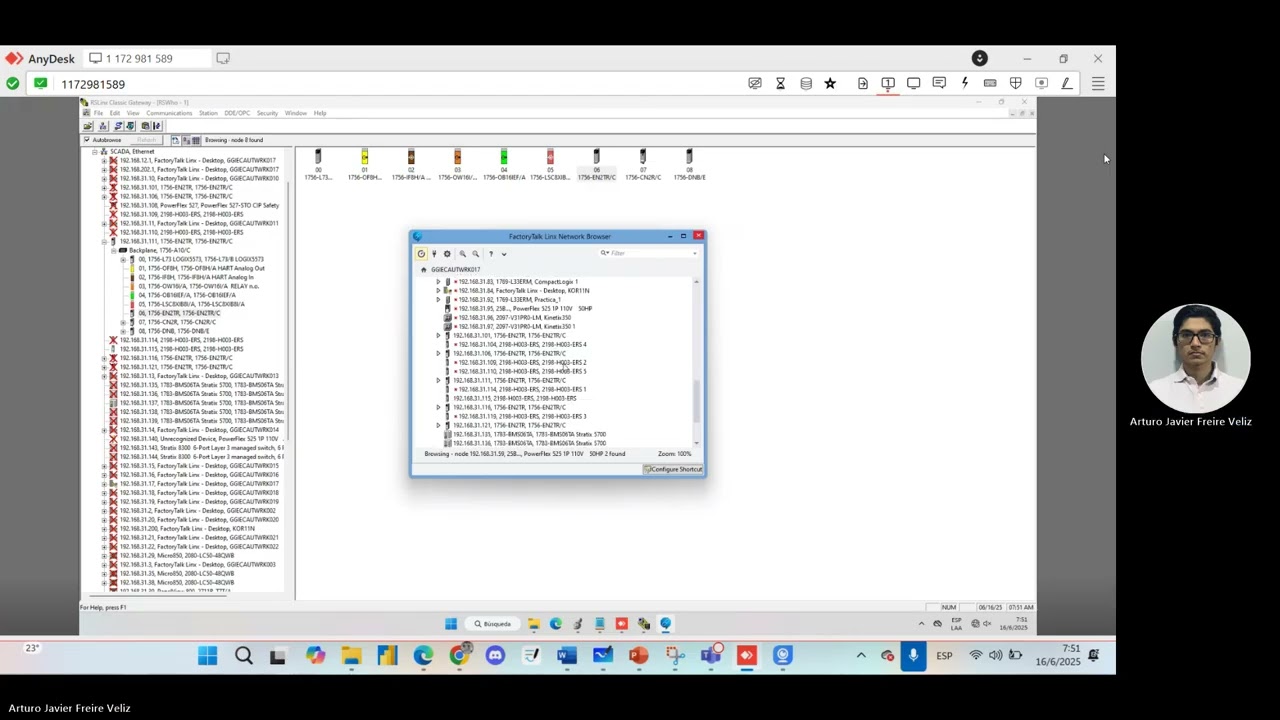The width and height of the screenshot is (1280, 720).
Task: Click the local taskbar search magnifier icon
Action: (244, 656)
